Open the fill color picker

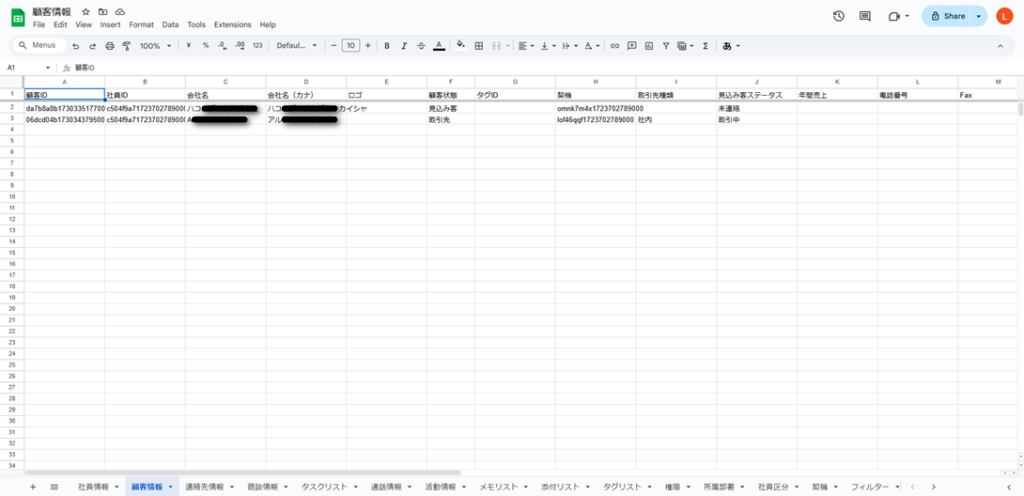tap(460, 46)
